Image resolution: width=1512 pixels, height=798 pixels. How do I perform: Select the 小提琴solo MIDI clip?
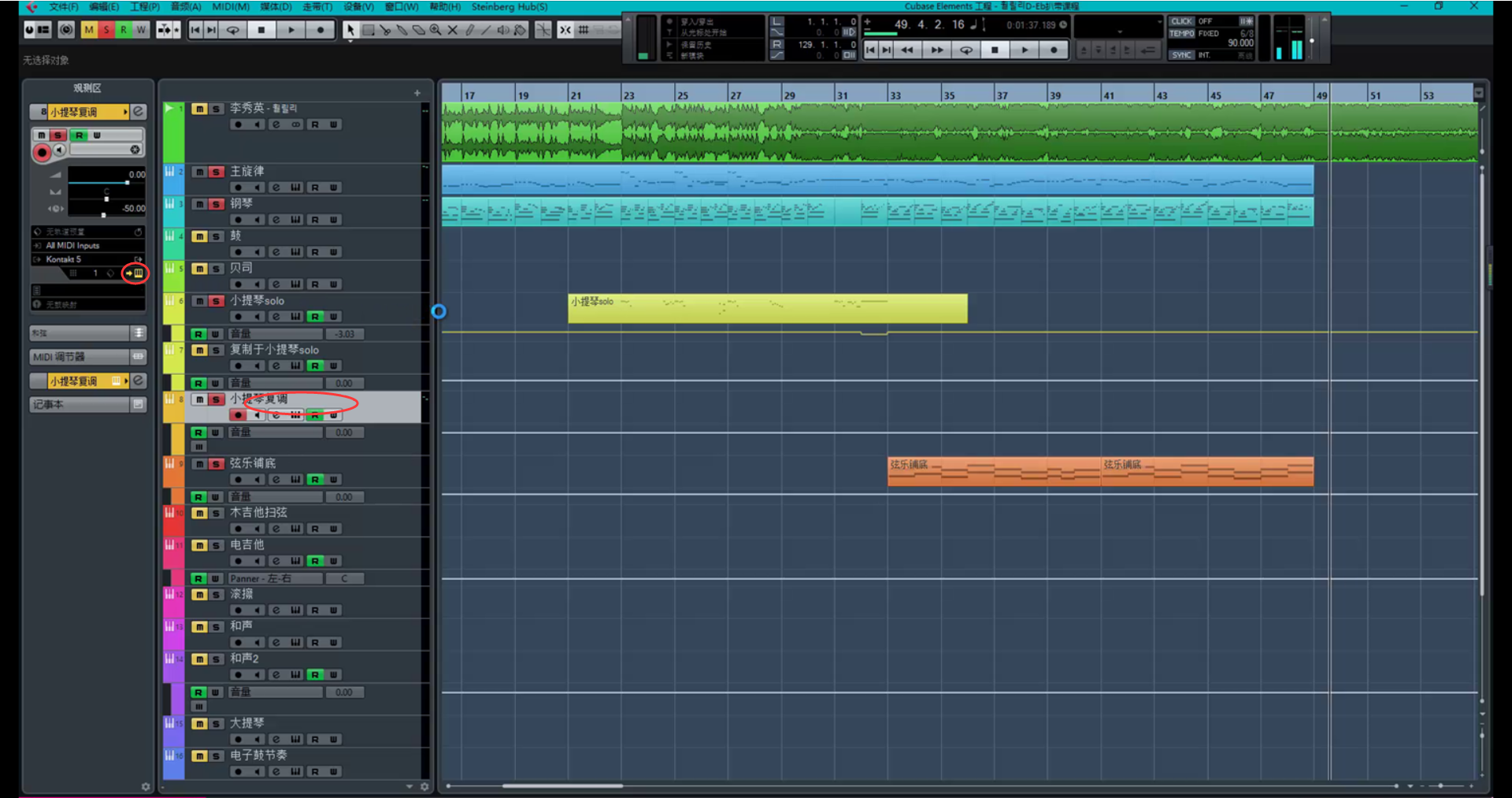coord(768,308)
